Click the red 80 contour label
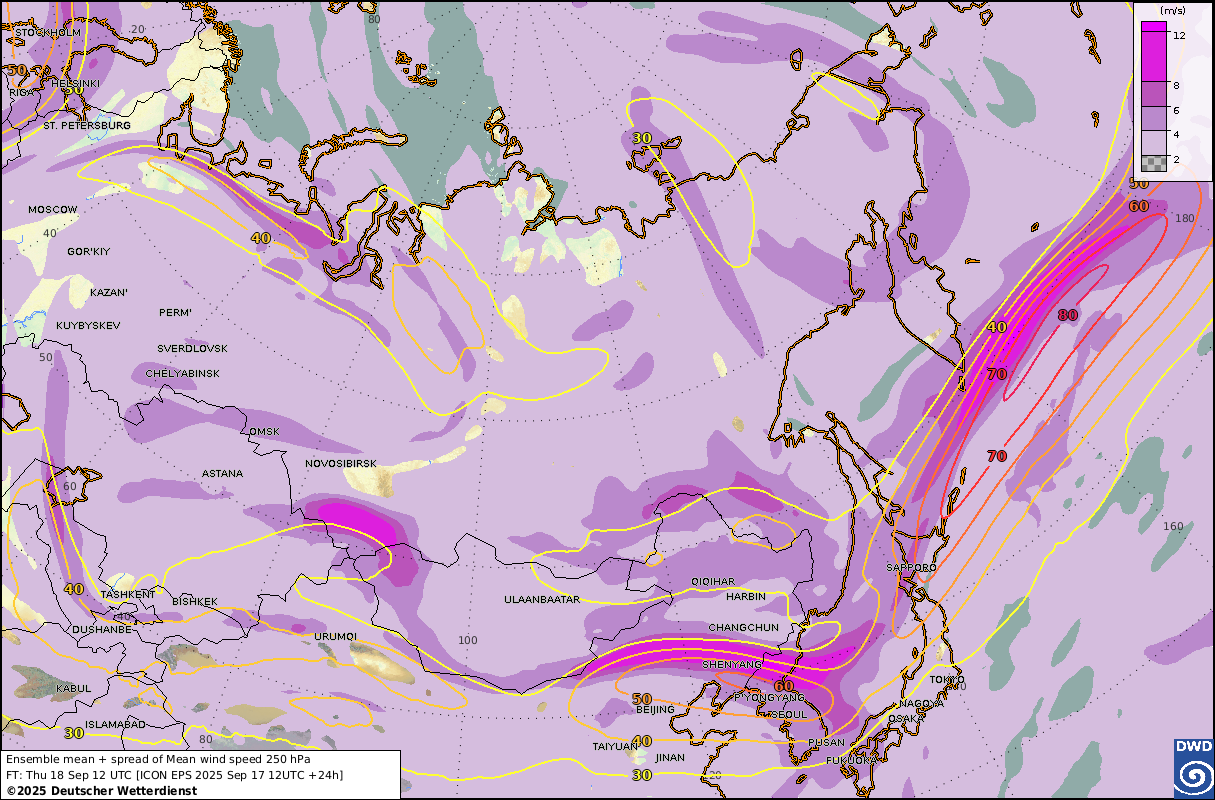The width and height of the screenshot is (1215, 800). [x=1068, y=314]
